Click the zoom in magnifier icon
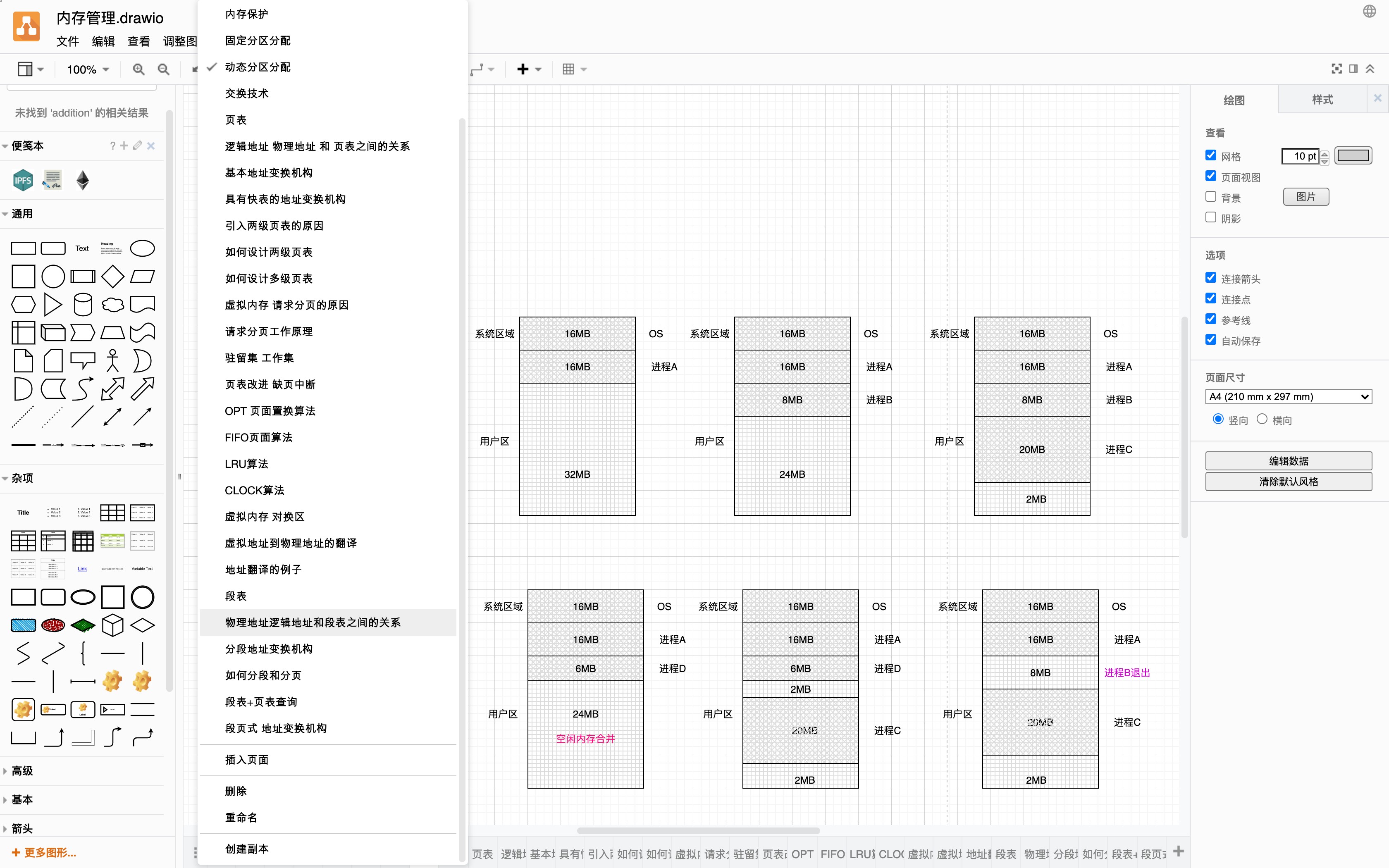The width and height of the screenshot is (1389, 868). coord(138,69)
